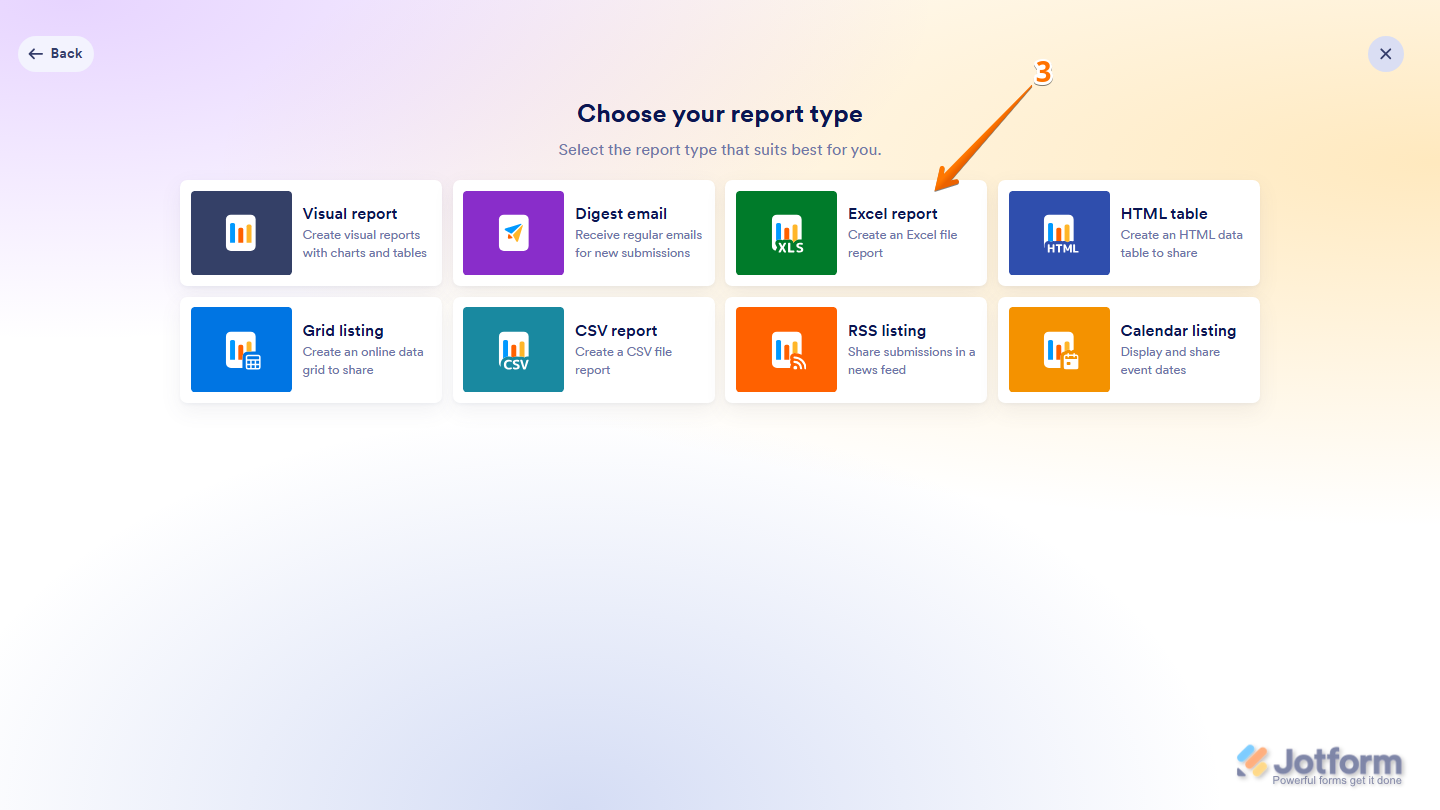Click the orange RSS listing icon
The height and width of the screenshot is (810, 1440).
(x=786, y=350)
